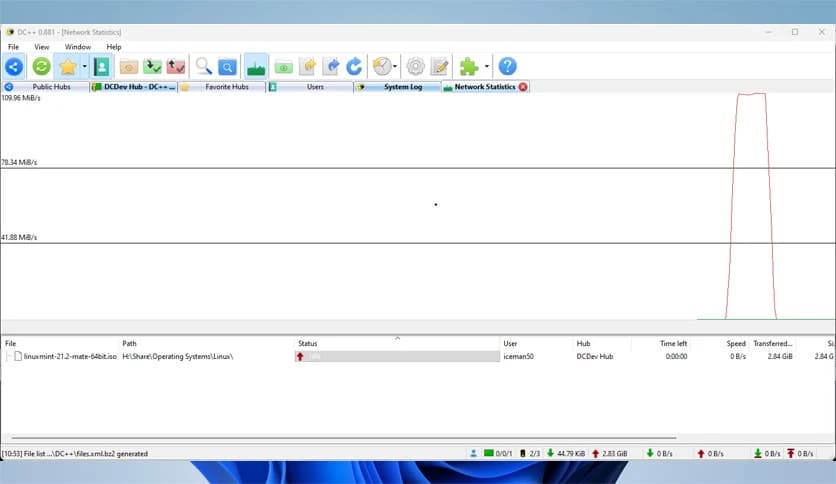
Task: Sort transfers by the Time left column header
Action: [661, 344]
